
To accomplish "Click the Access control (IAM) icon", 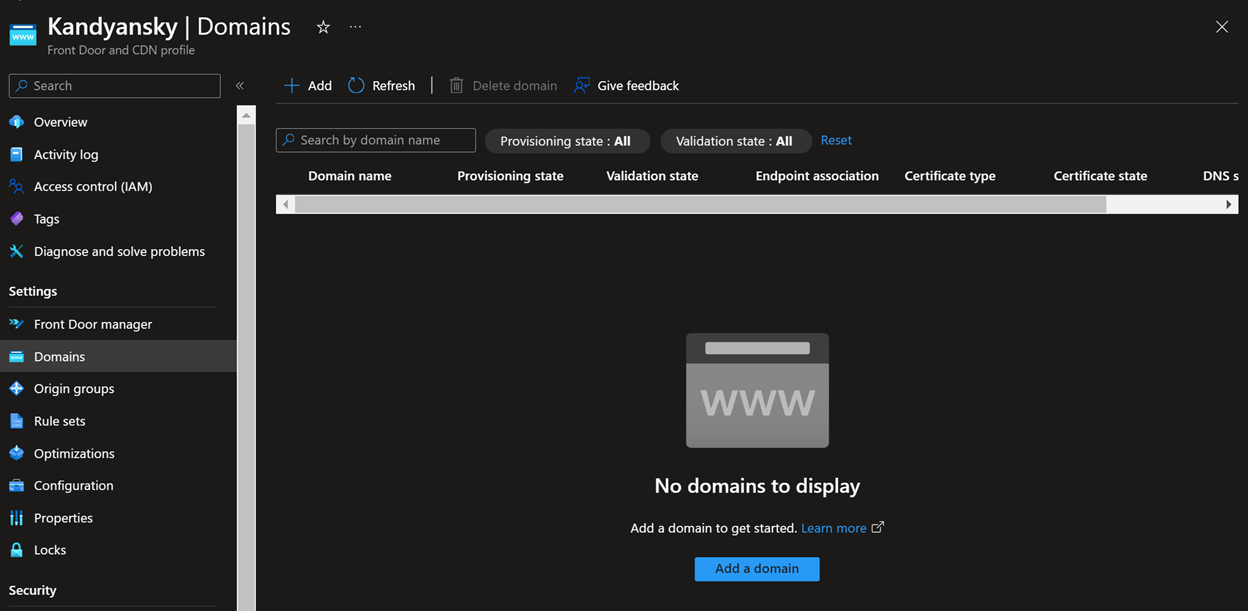I will coord(16,186).
